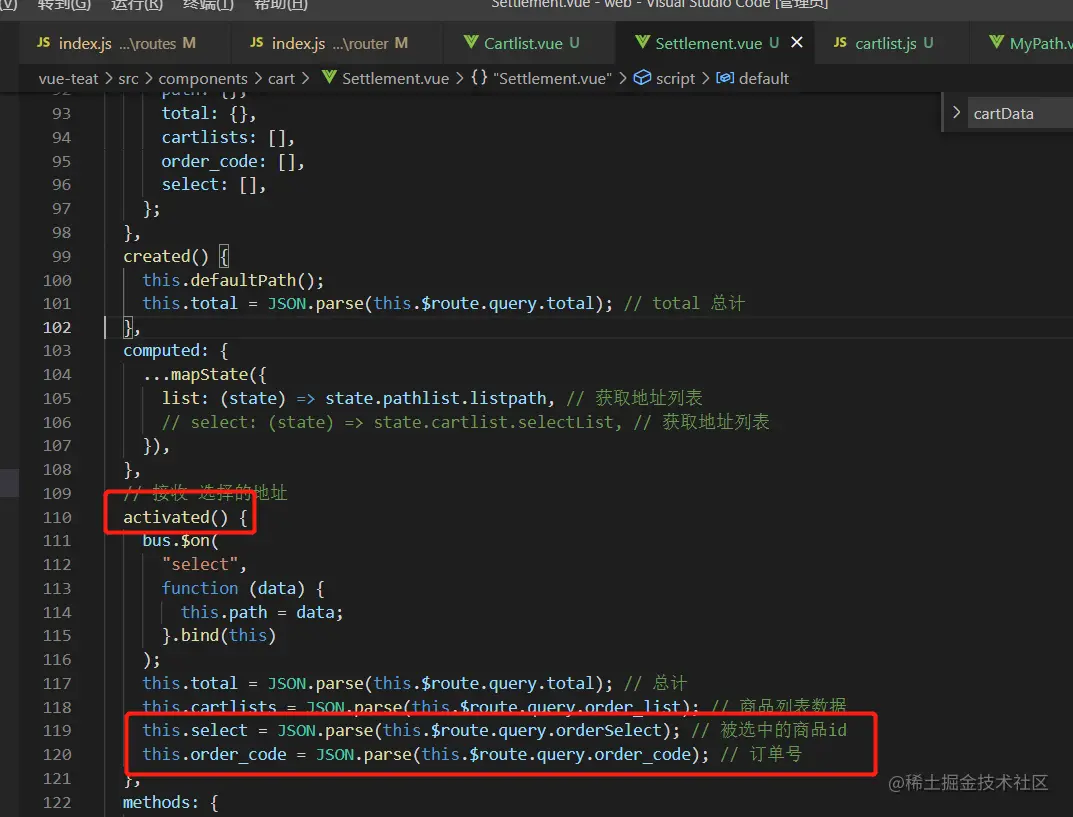Click the JS icon on cartlist.js tab
The image size is (1073, 817).
[x=840, y=42]
